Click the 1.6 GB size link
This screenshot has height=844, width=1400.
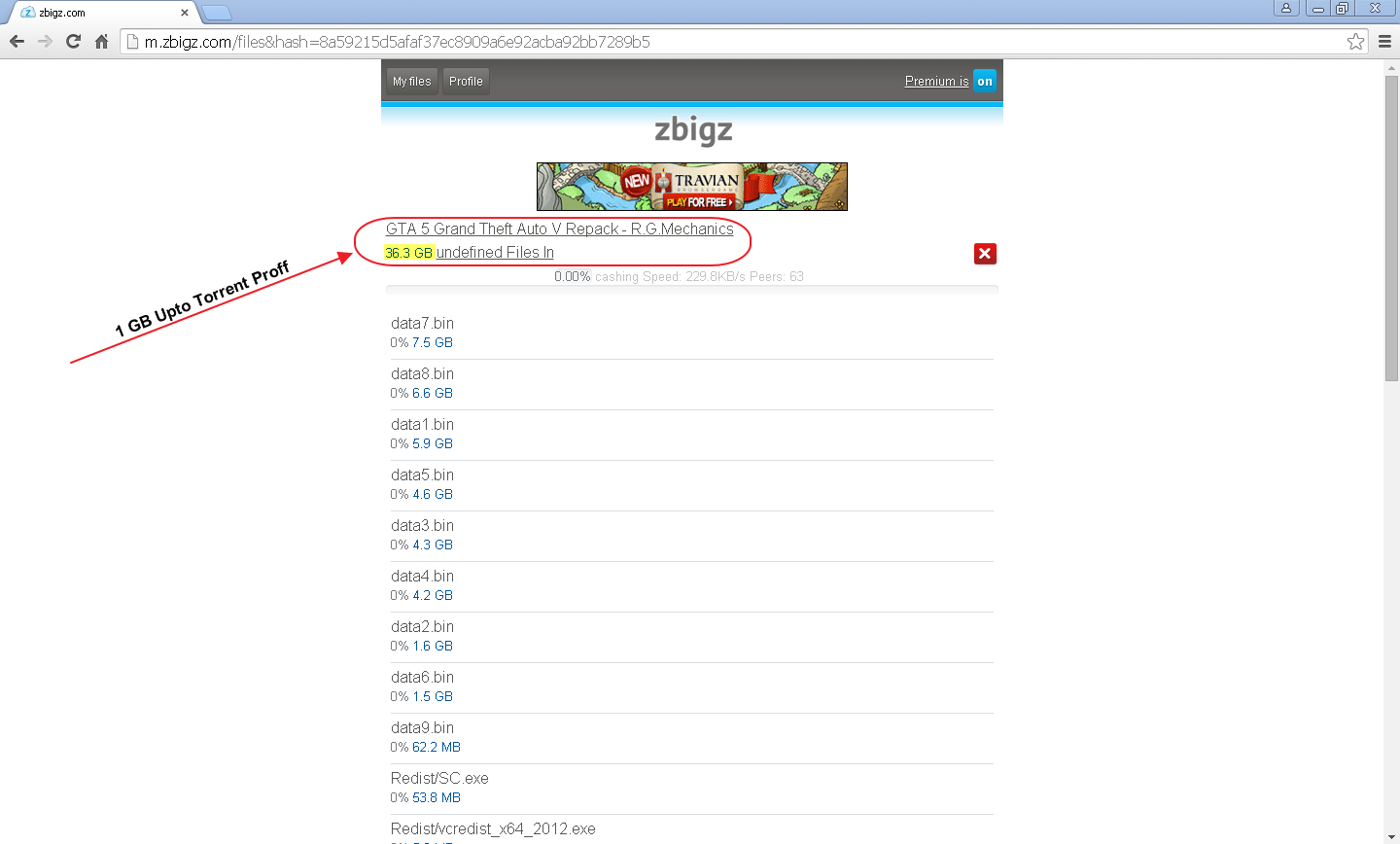pos(433,647)
